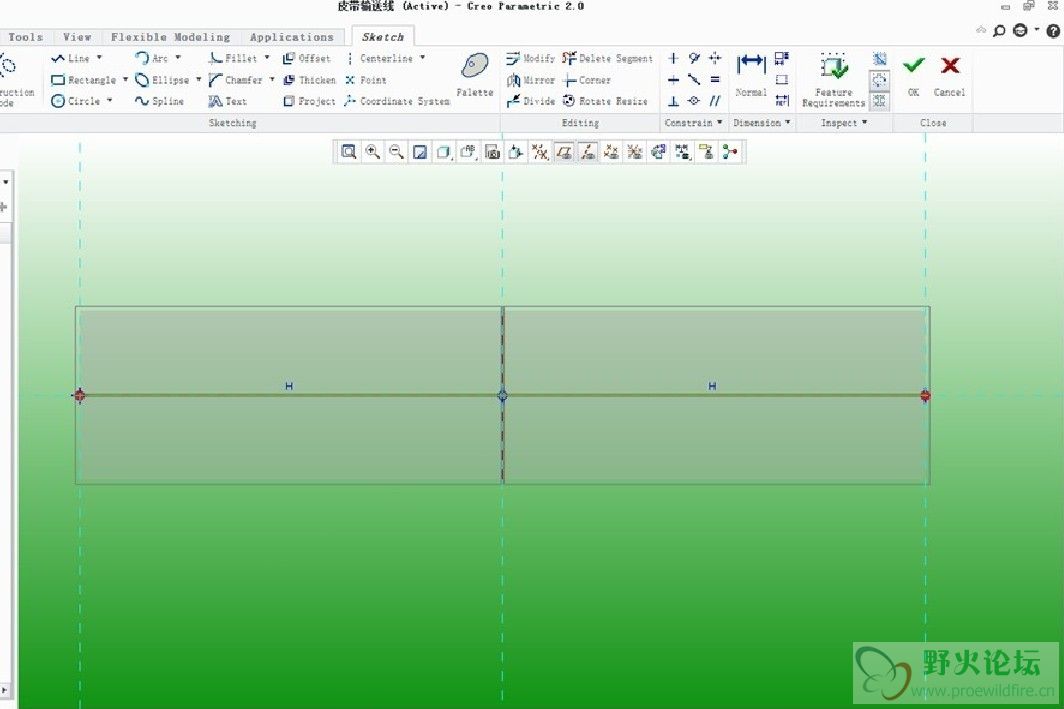This screenshot has width=1064, height=709.
Task: Expand the Circle dropdown arrow
Action: coord(109,100)
